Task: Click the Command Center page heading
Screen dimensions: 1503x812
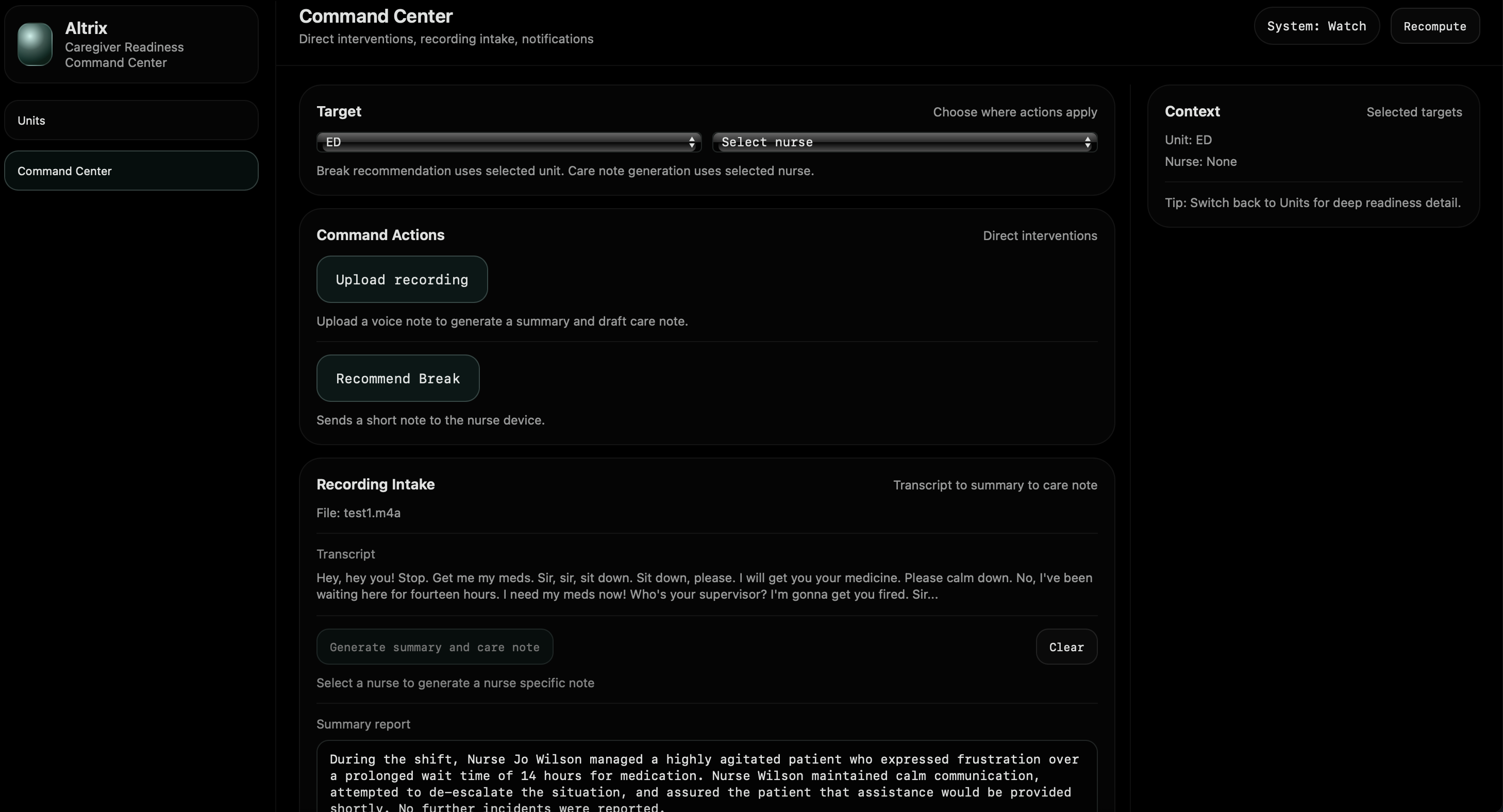Action: point(375,16)
